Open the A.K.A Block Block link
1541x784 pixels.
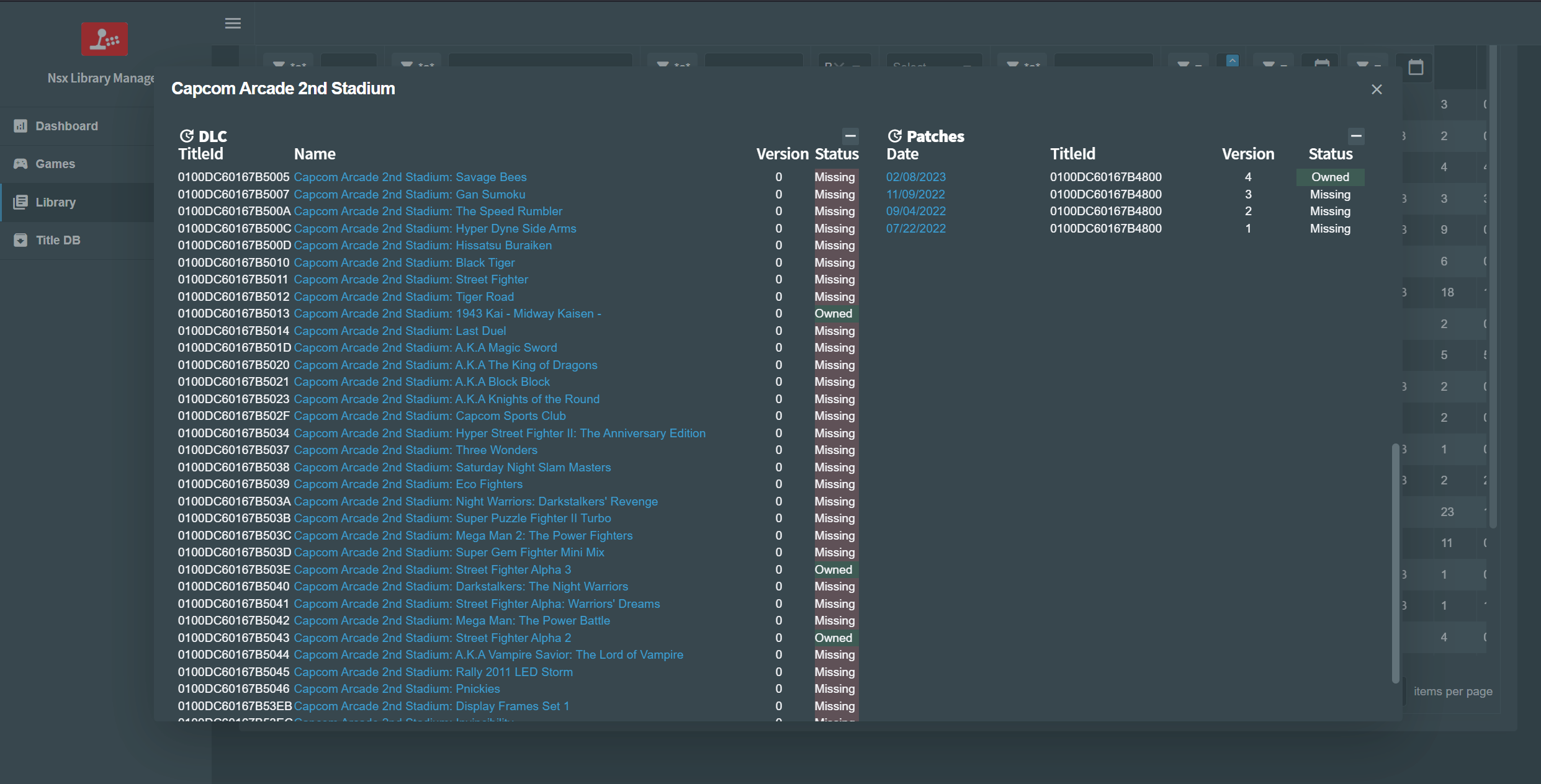(x=422, y=381)
